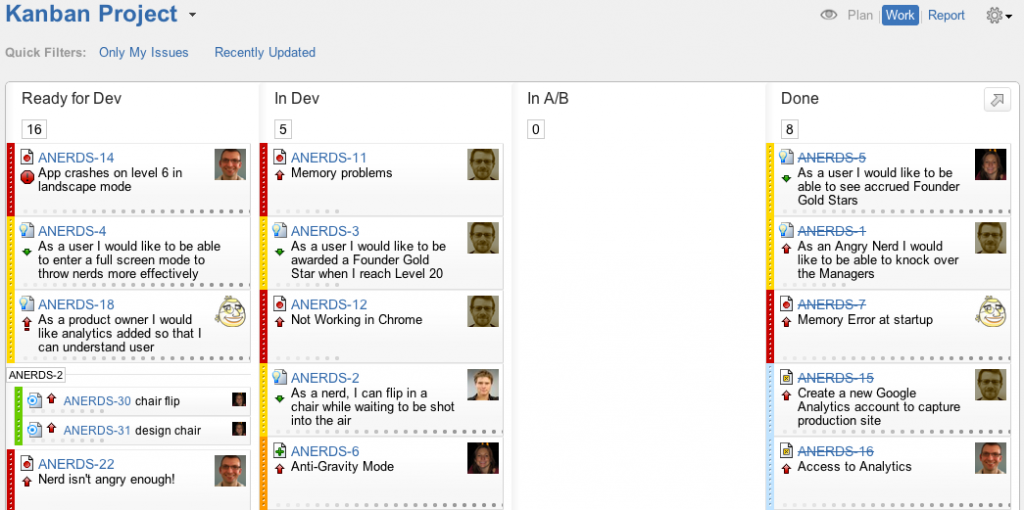Open the ANERDS-11 issue link
1024x510 pixels.
(x=329, y=158)
